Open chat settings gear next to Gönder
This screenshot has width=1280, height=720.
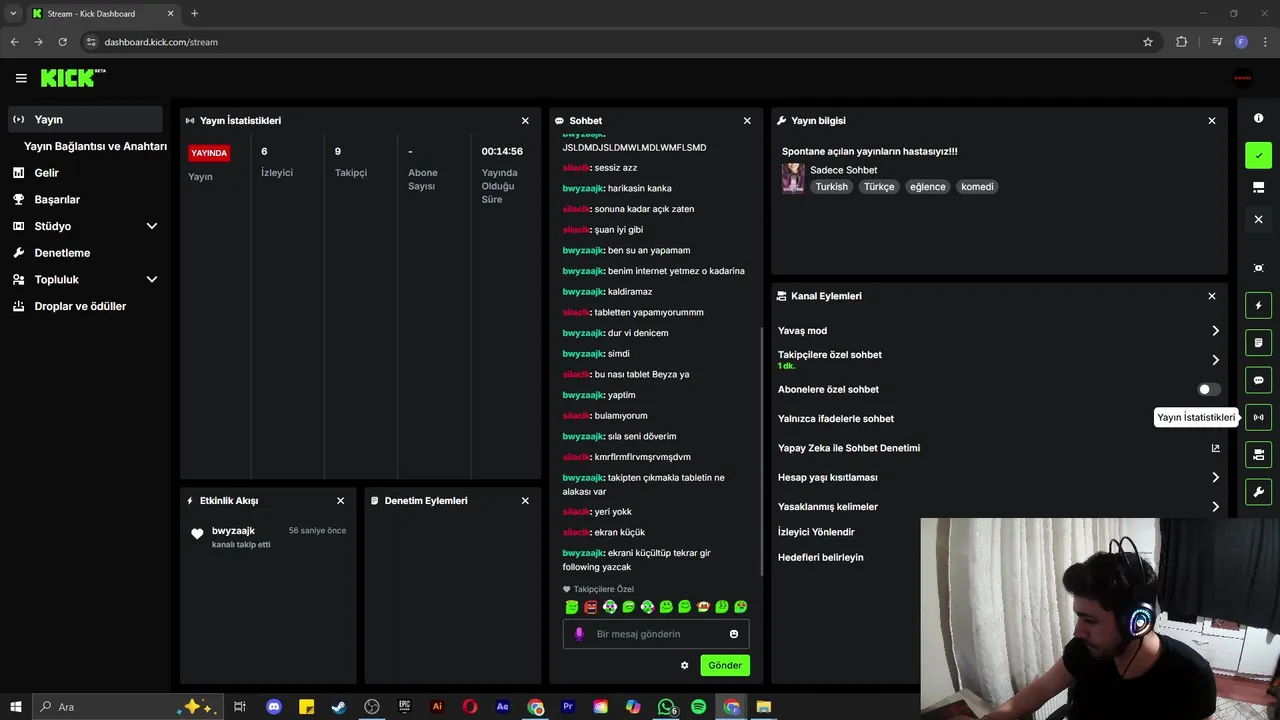[x=685, y=665]
